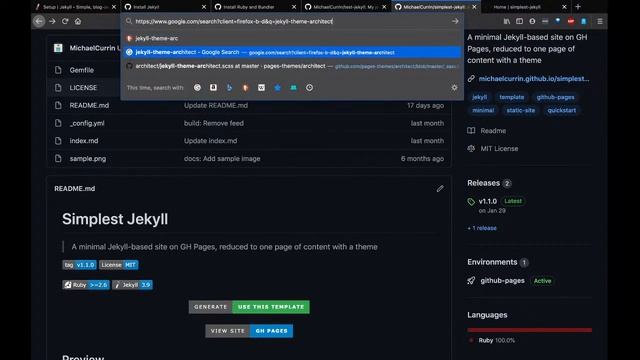Click the red adblocker extension icon

click(571, 21)
